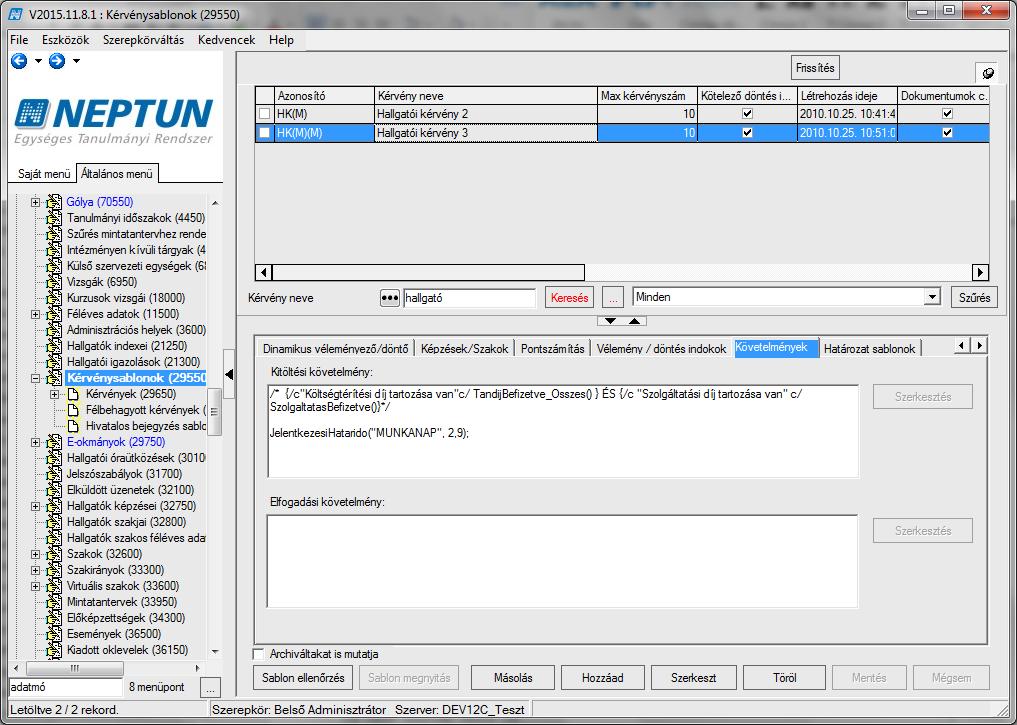
Task: Tick the row checkbox for Hallgatói kérvény 3
Action: (264, 133)
